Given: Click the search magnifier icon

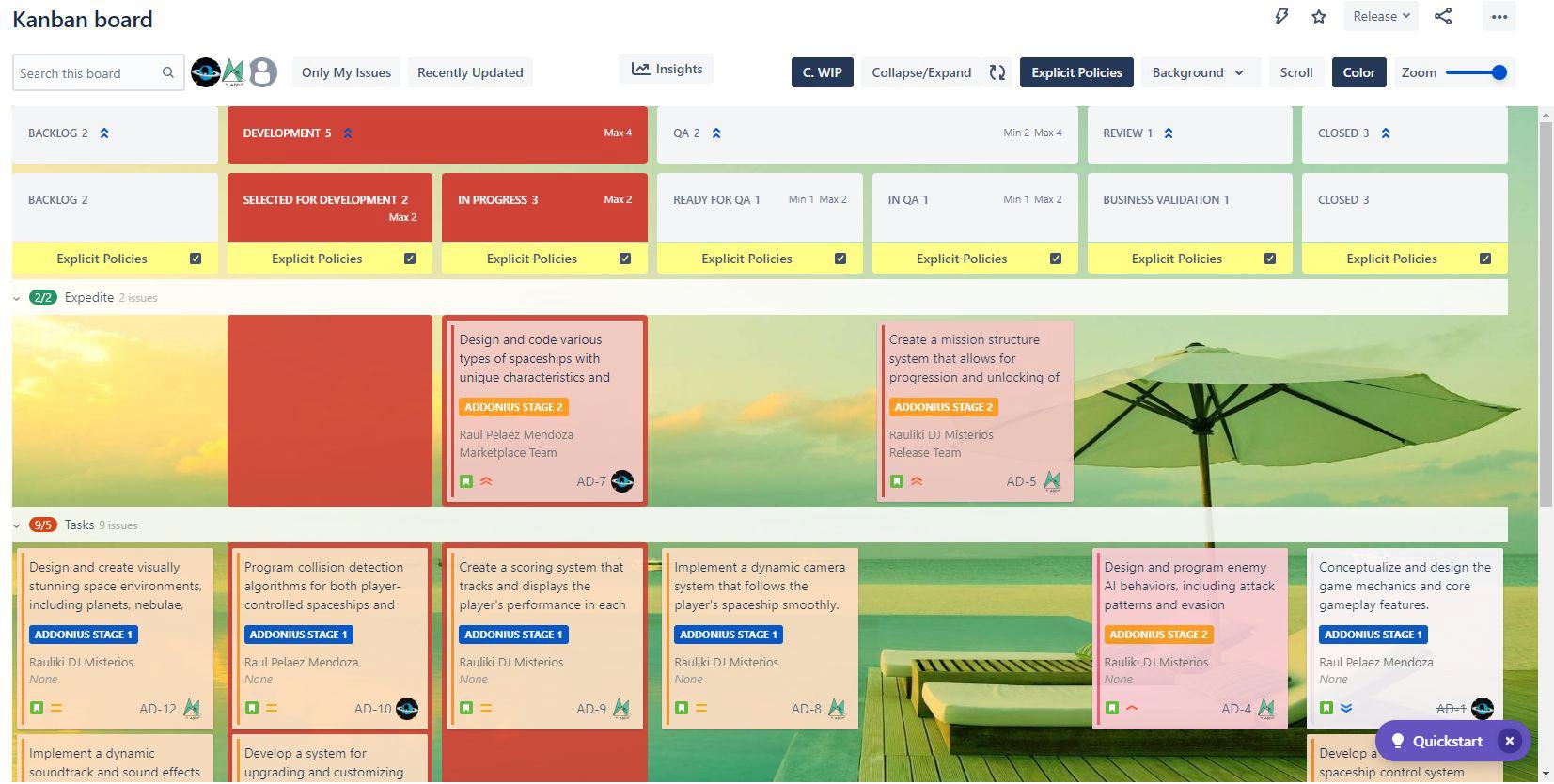Looking at the screenshot, I should pyautogui.click(x=168, y=72).
